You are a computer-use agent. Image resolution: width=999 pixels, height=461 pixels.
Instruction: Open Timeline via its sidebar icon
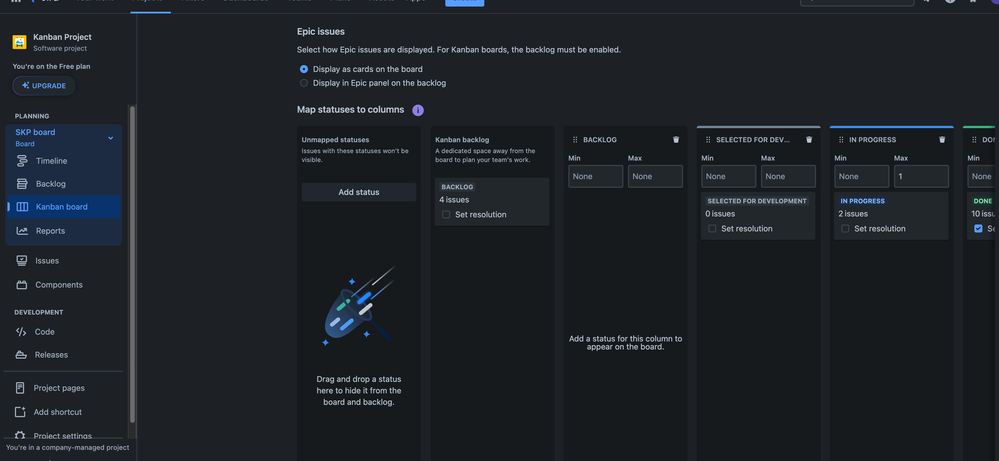pos(22,161)
